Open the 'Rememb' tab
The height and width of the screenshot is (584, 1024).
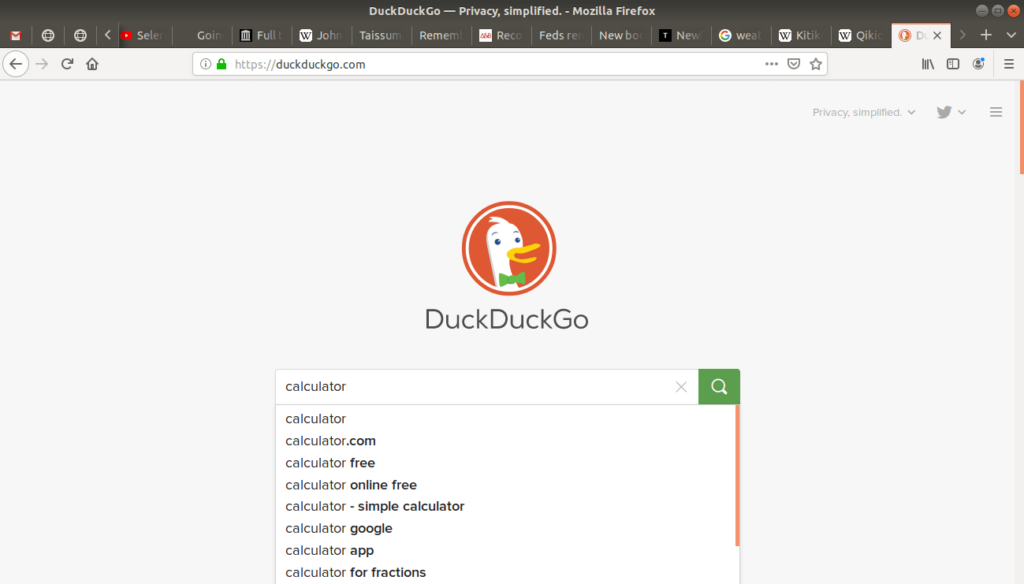pyautogui.click(x=441, y=35)
